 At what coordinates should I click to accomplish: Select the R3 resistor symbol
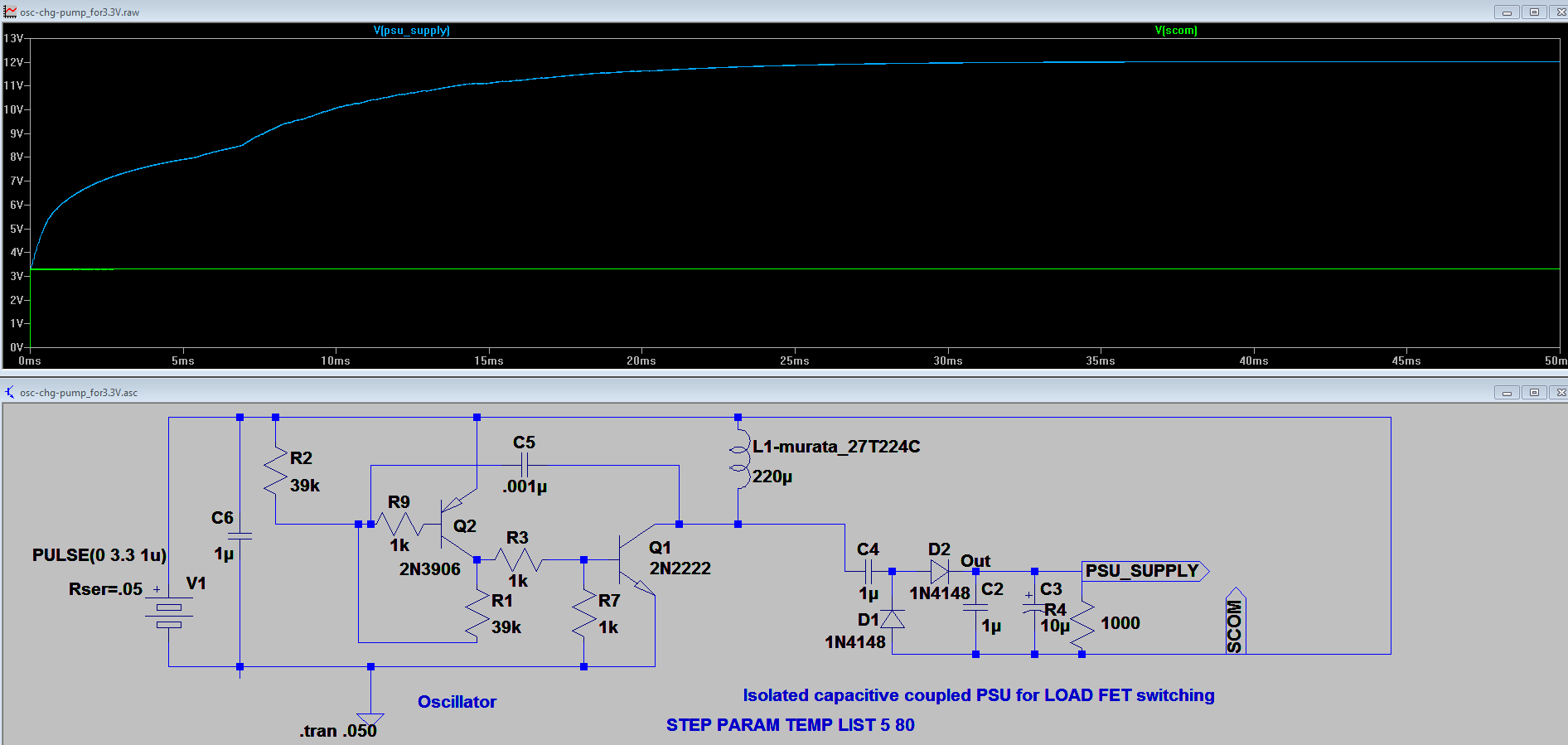point(519,560)
